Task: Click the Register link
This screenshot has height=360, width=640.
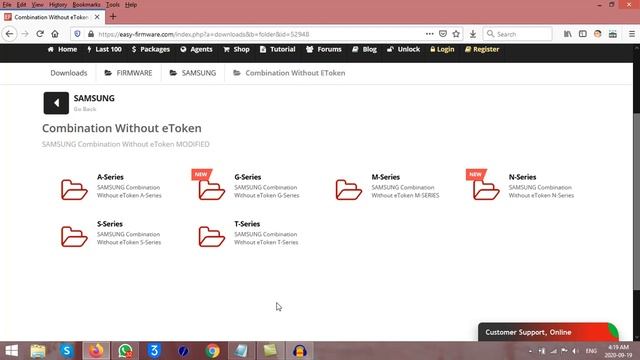Action: click(x=482, y=49)
